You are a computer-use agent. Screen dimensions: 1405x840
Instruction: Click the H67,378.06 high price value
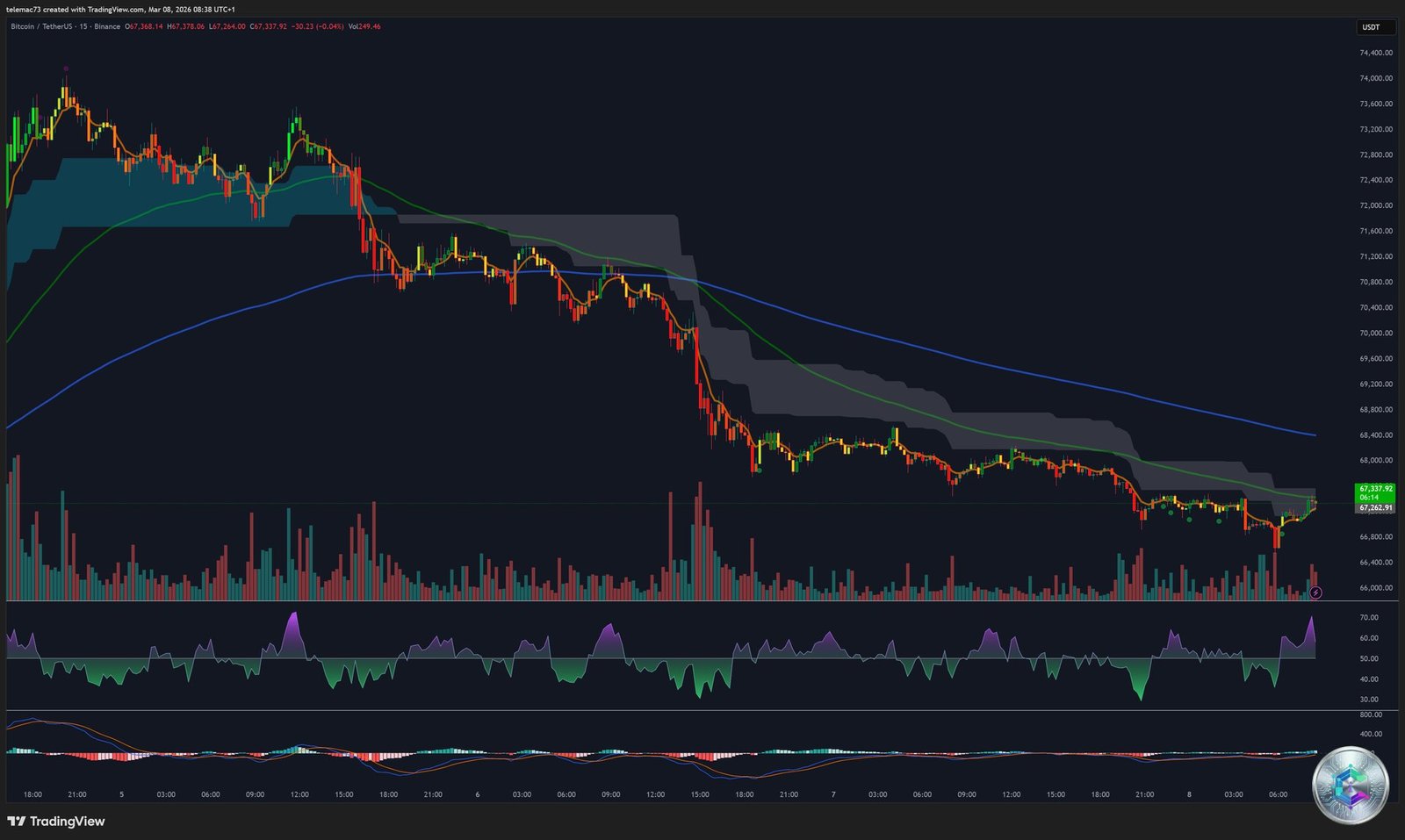pos(186,27)
